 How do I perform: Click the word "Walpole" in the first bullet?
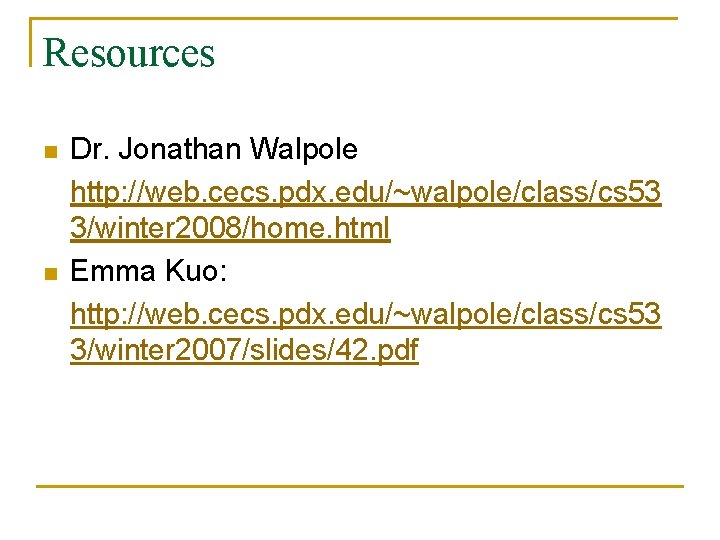pos(304,150)
